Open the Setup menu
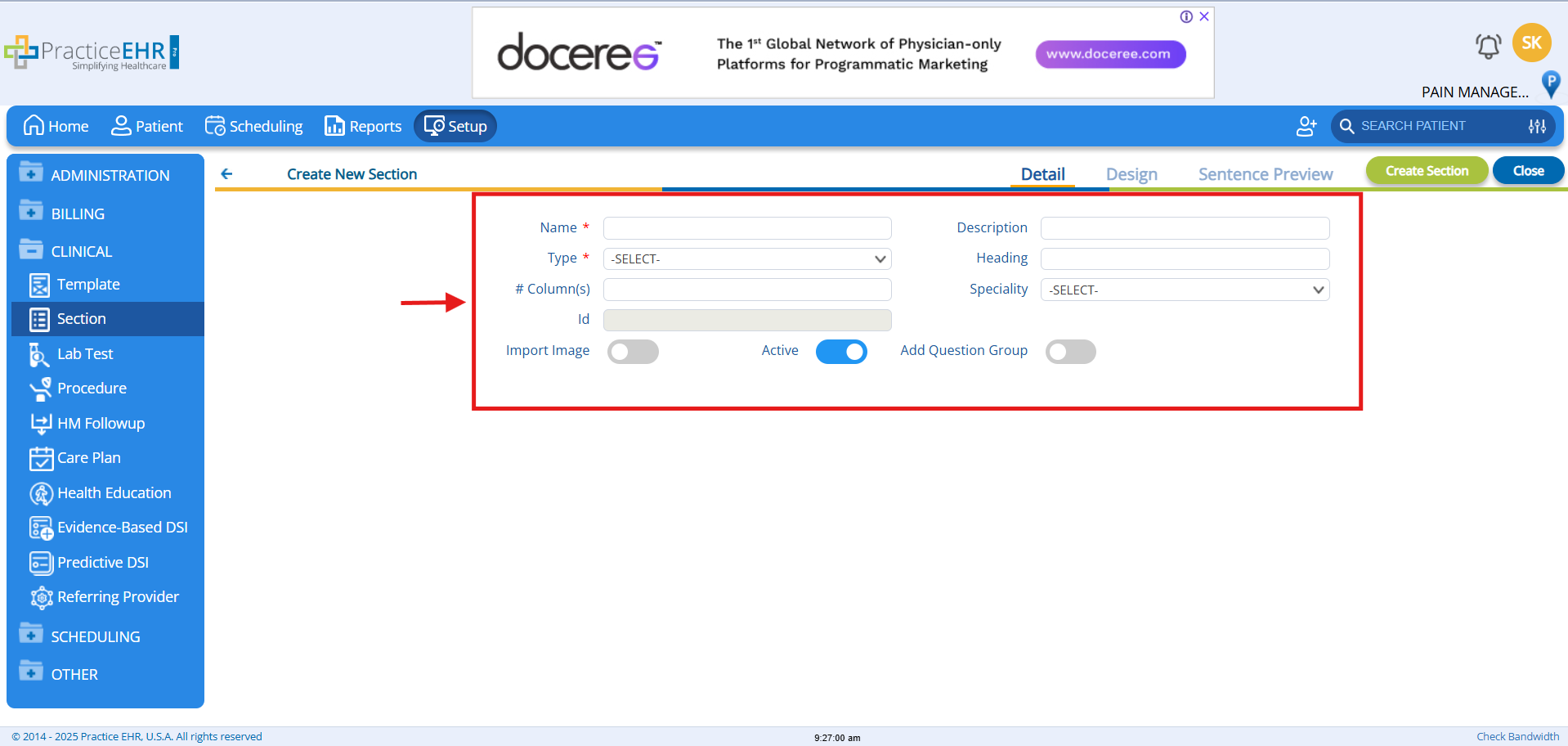Viewport: 1568px width, 746px height. coord(455,126)
